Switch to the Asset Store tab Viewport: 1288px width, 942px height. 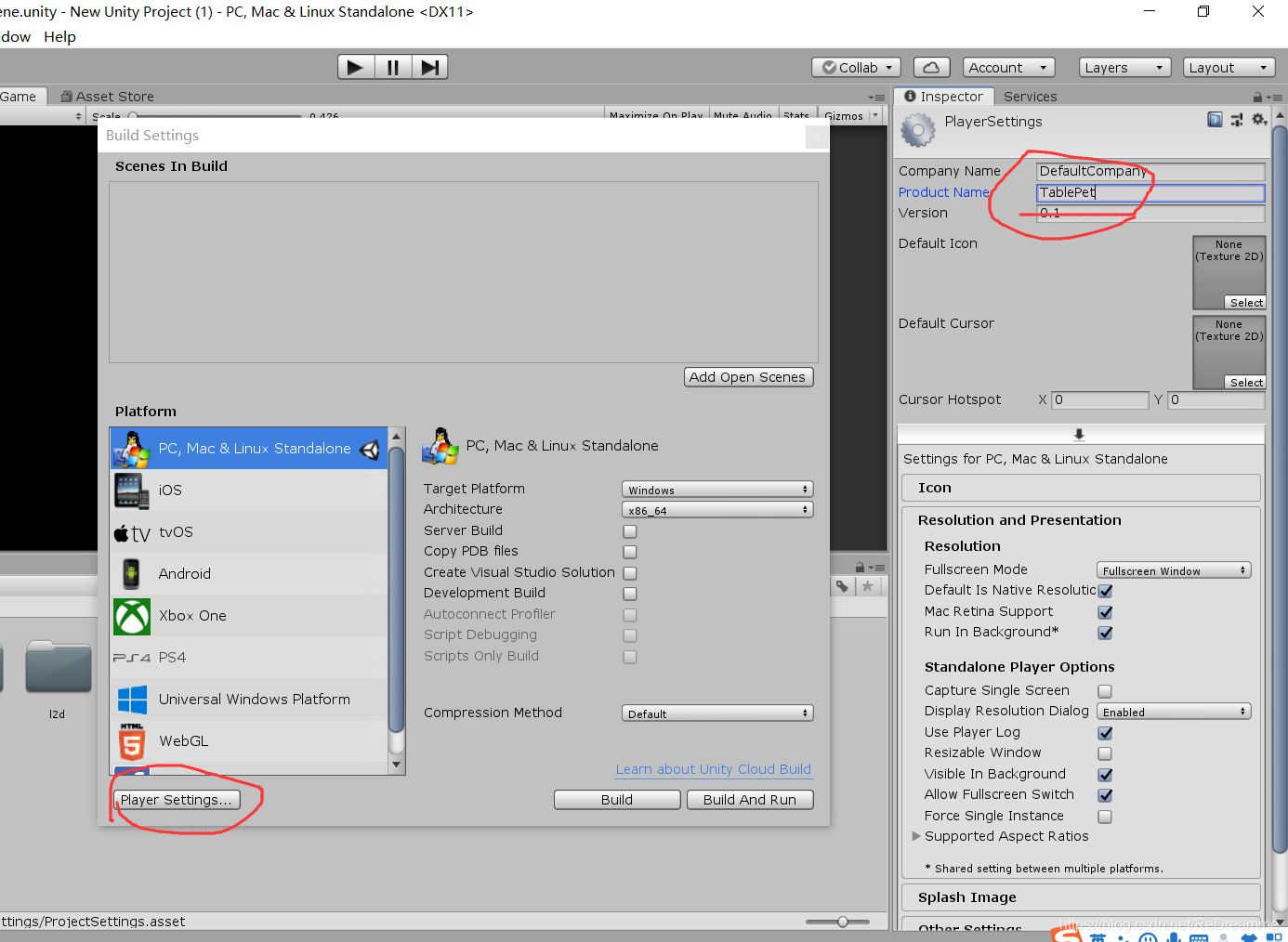[x=107, y=97]
